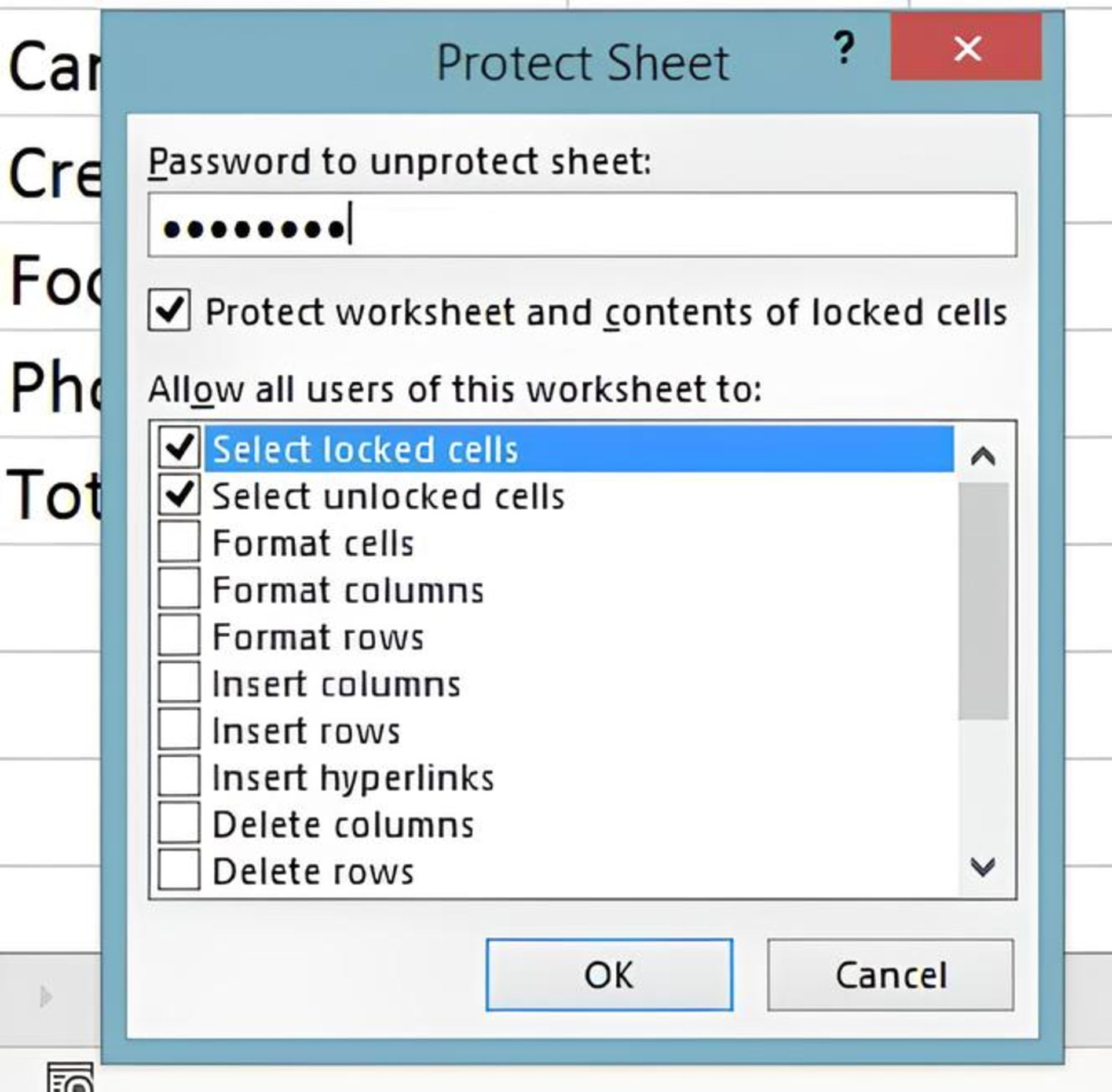Image resolution: width=1112 pixels, height=1092 pixels.
Task: Allow Insert hyperlinks permission
Action: pos(179,776)
